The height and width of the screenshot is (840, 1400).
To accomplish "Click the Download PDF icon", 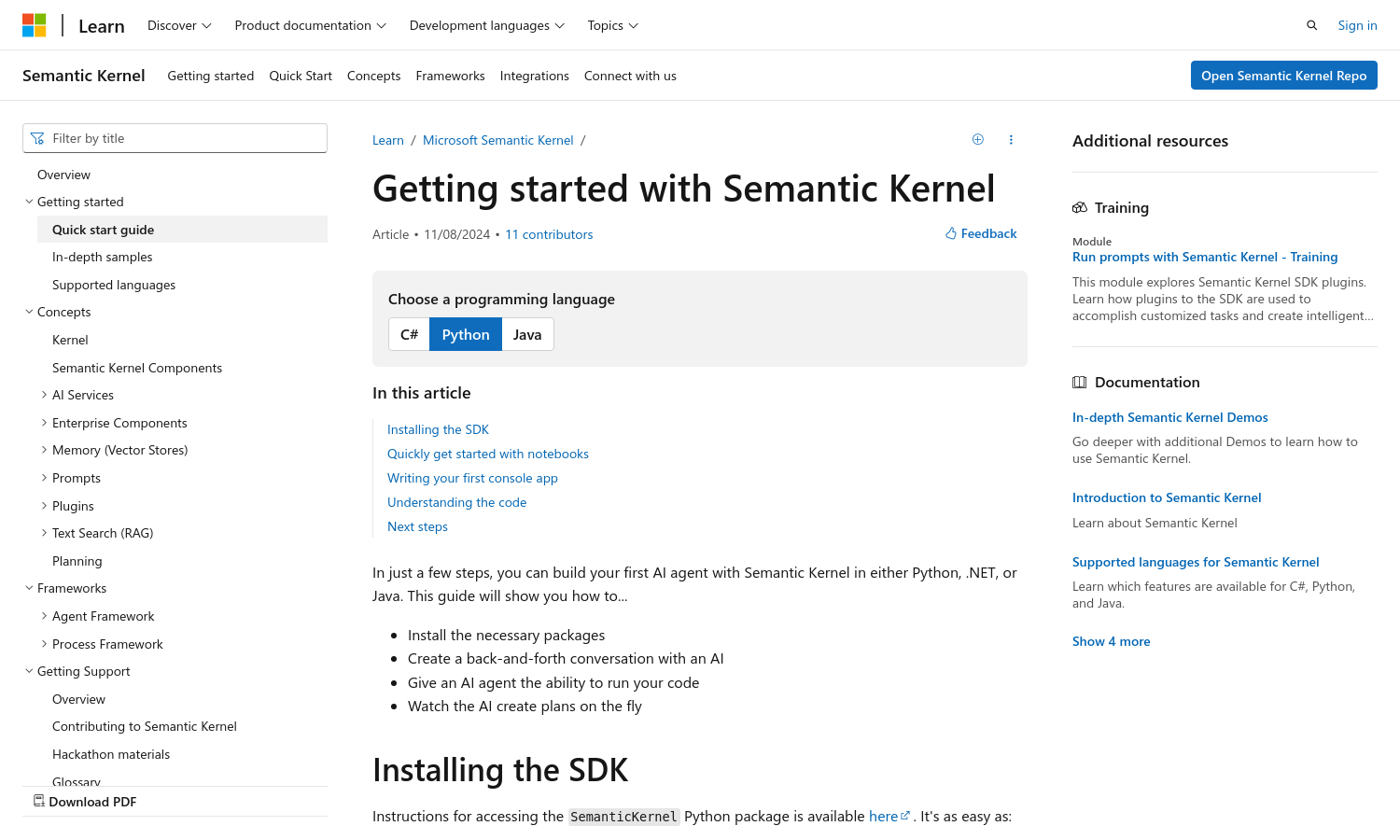I will tap(39, 801).
